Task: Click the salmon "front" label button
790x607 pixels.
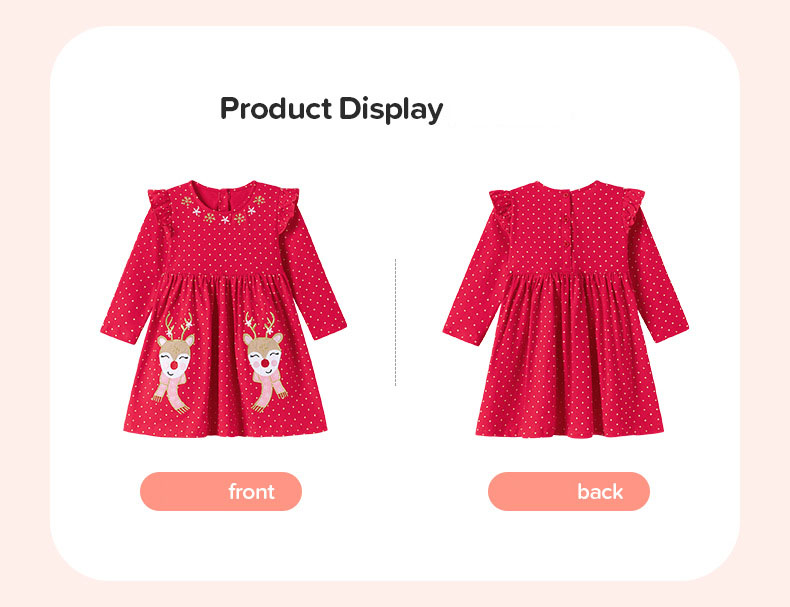Action: [221, 491]
